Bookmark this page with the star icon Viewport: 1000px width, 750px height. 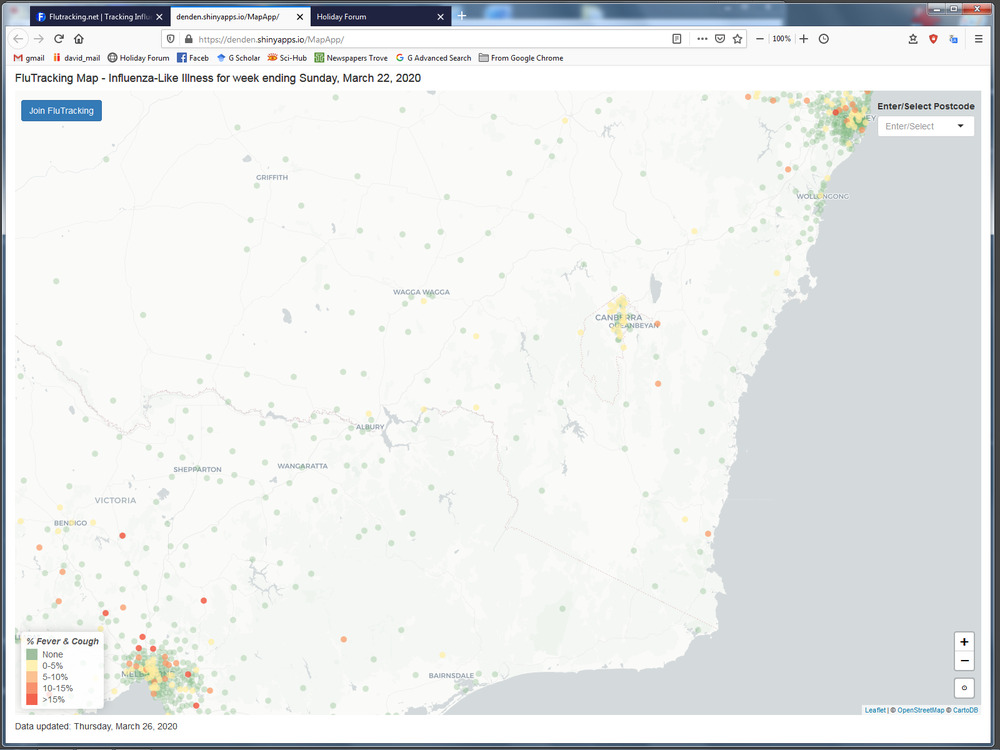738,39
